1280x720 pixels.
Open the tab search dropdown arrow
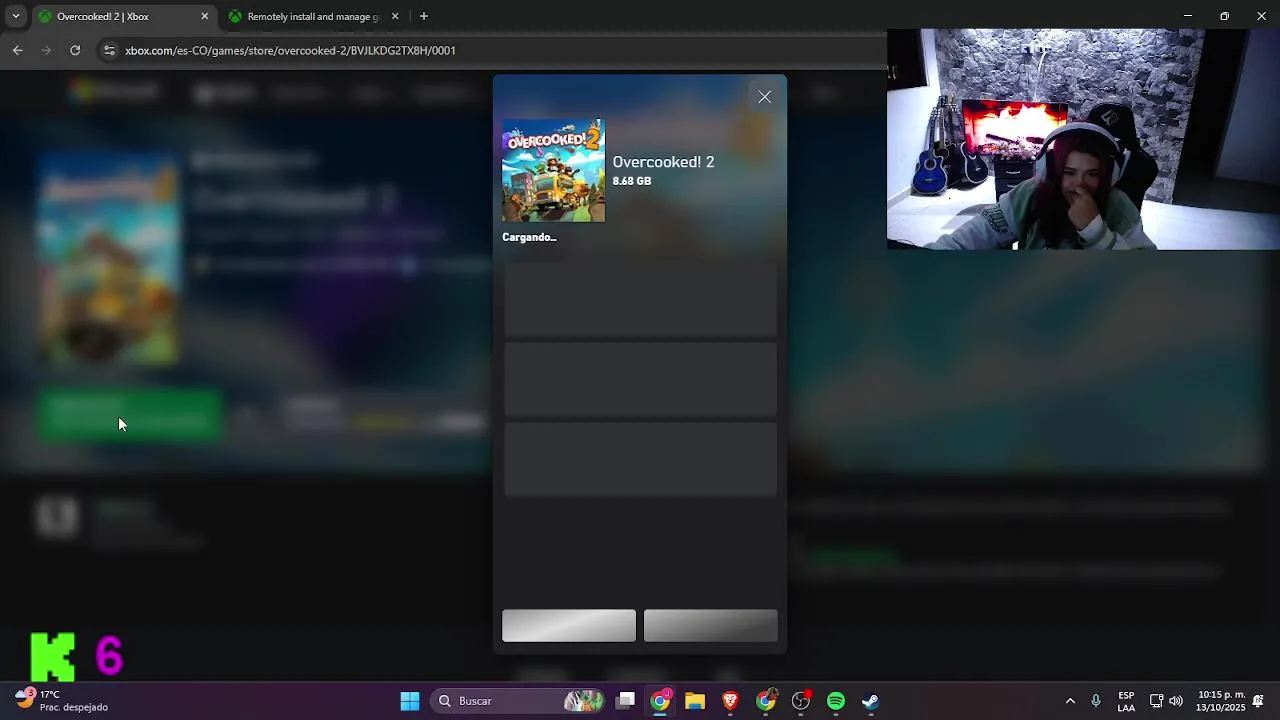[15, 16]
